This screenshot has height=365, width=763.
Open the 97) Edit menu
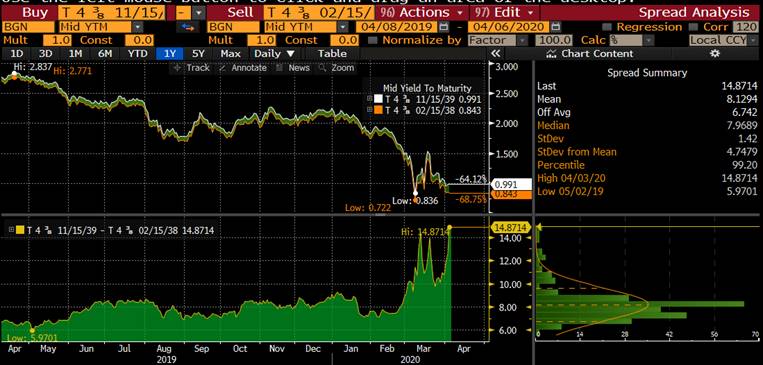pos(504,12)
